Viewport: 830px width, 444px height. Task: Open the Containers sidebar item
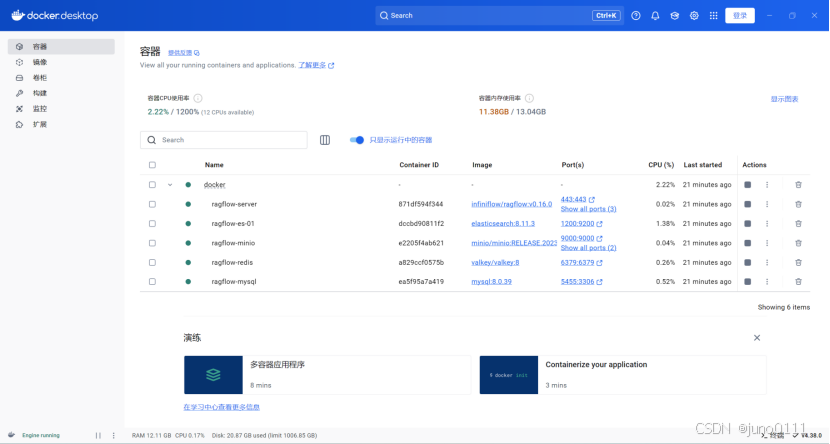[61, 47]
